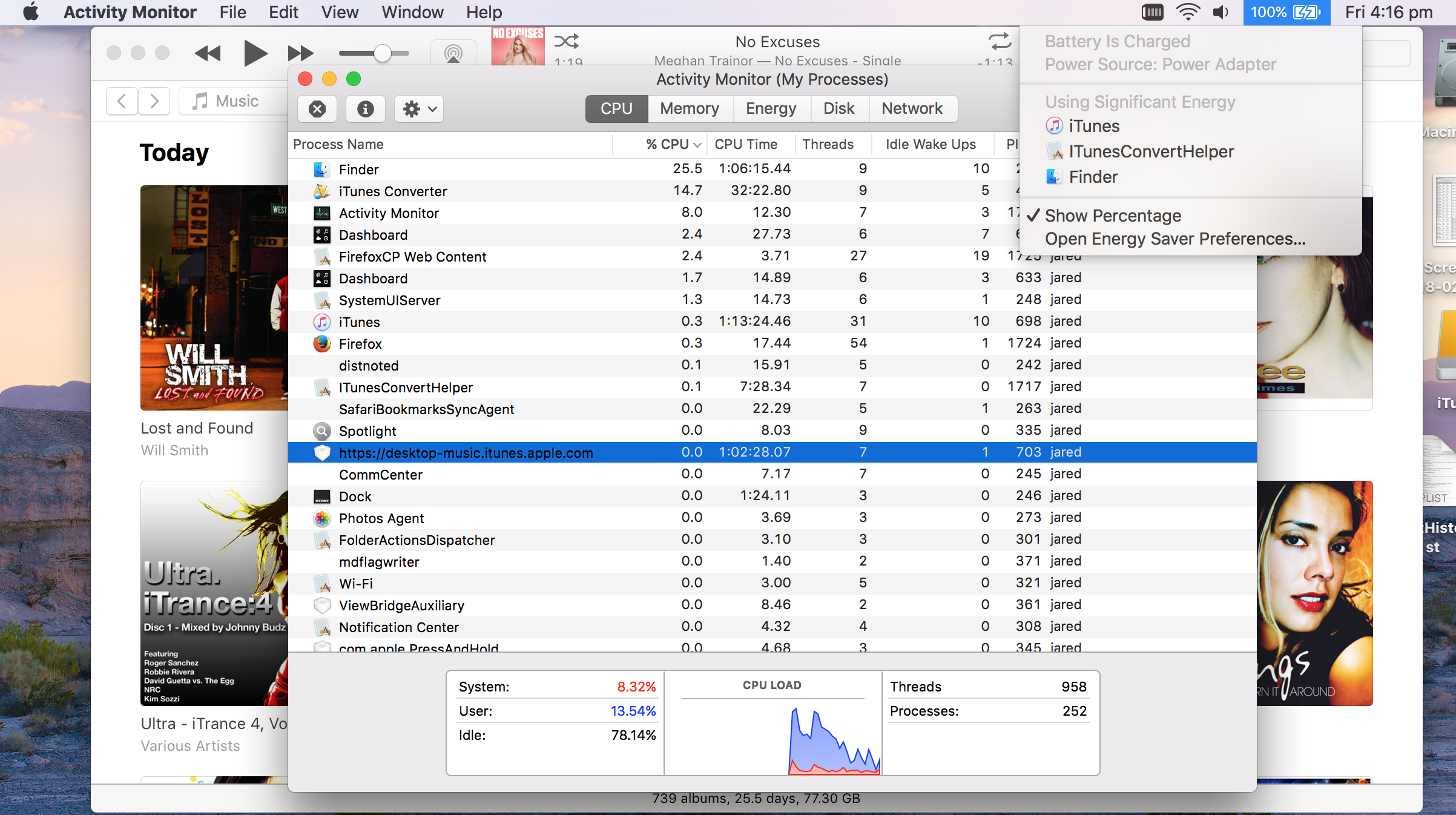Choose Finder under Using Significant Energy
The height and width of the screenshot is (815, 1456).
[x=1191, y=177]
